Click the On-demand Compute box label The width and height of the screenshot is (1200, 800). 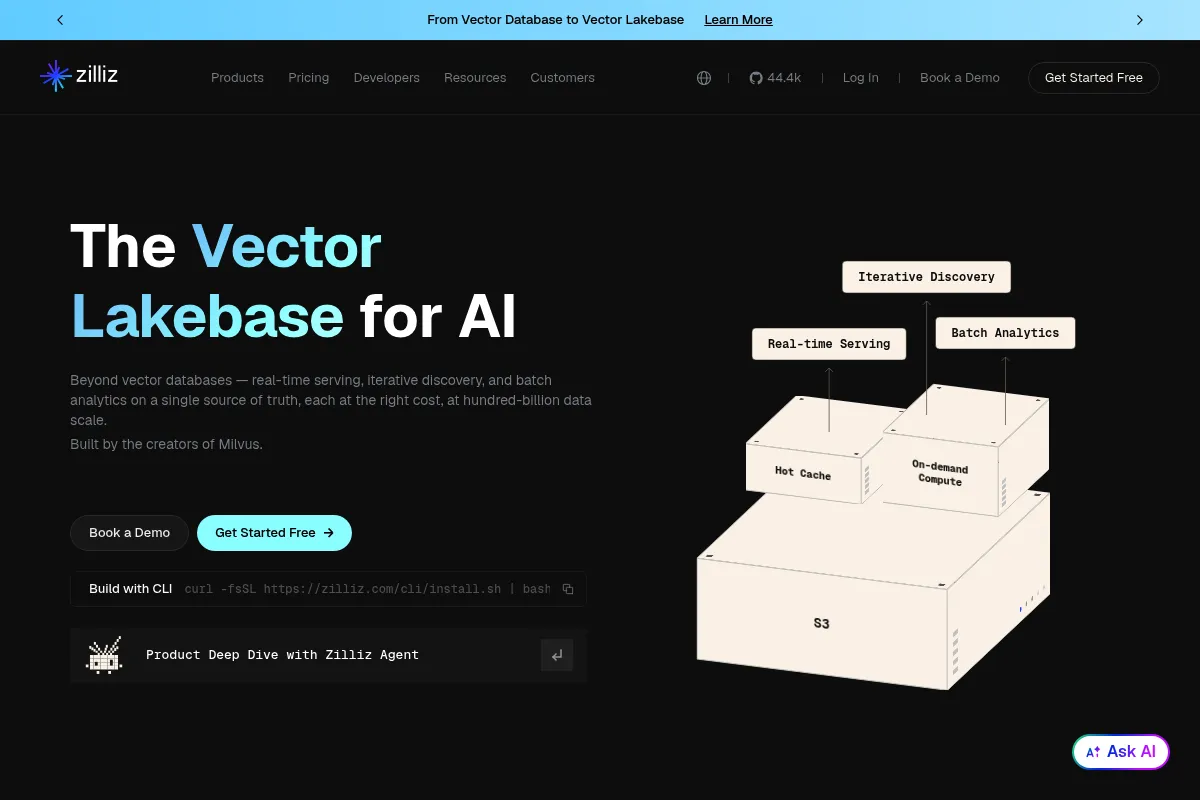[940, 473]
